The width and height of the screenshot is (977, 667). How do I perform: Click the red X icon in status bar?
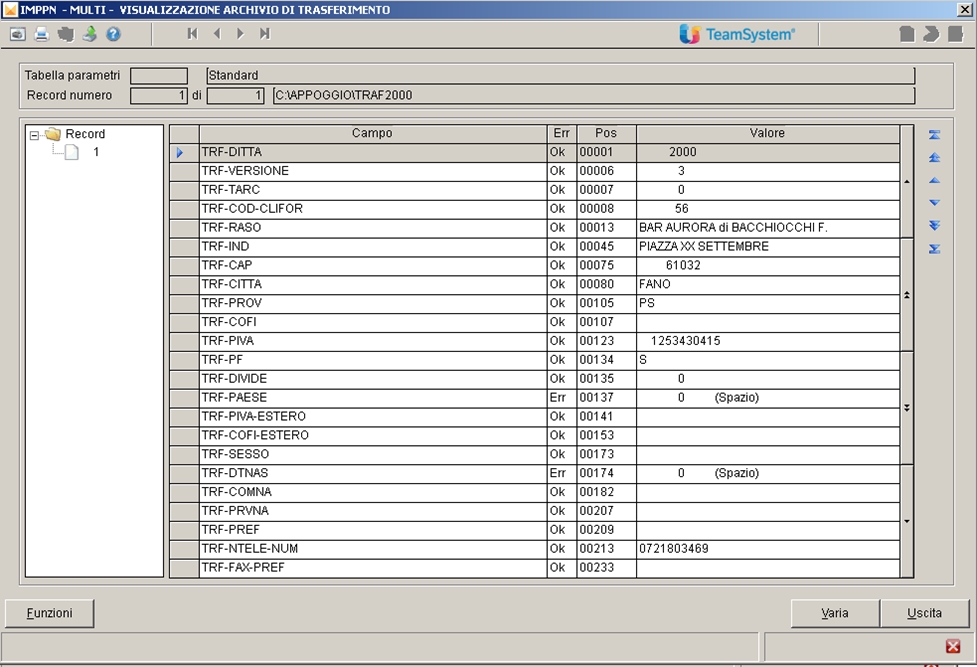(x=952, y=646)
